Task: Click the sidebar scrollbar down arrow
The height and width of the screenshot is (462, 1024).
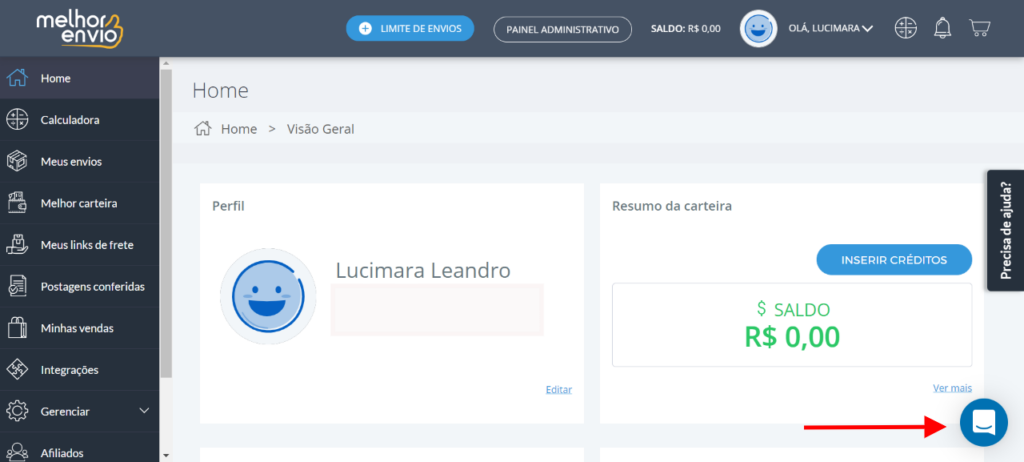Action: (166, 455)
